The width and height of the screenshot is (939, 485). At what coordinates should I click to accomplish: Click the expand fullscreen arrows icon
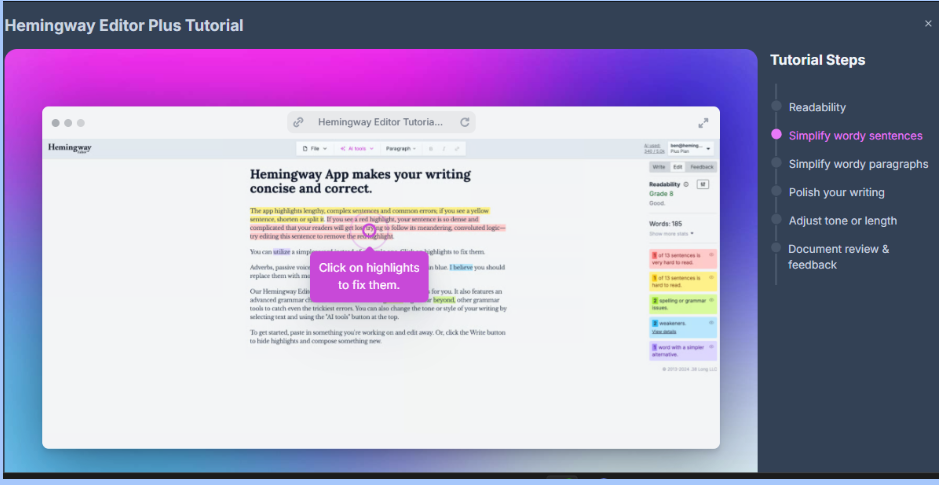[703, 123]
